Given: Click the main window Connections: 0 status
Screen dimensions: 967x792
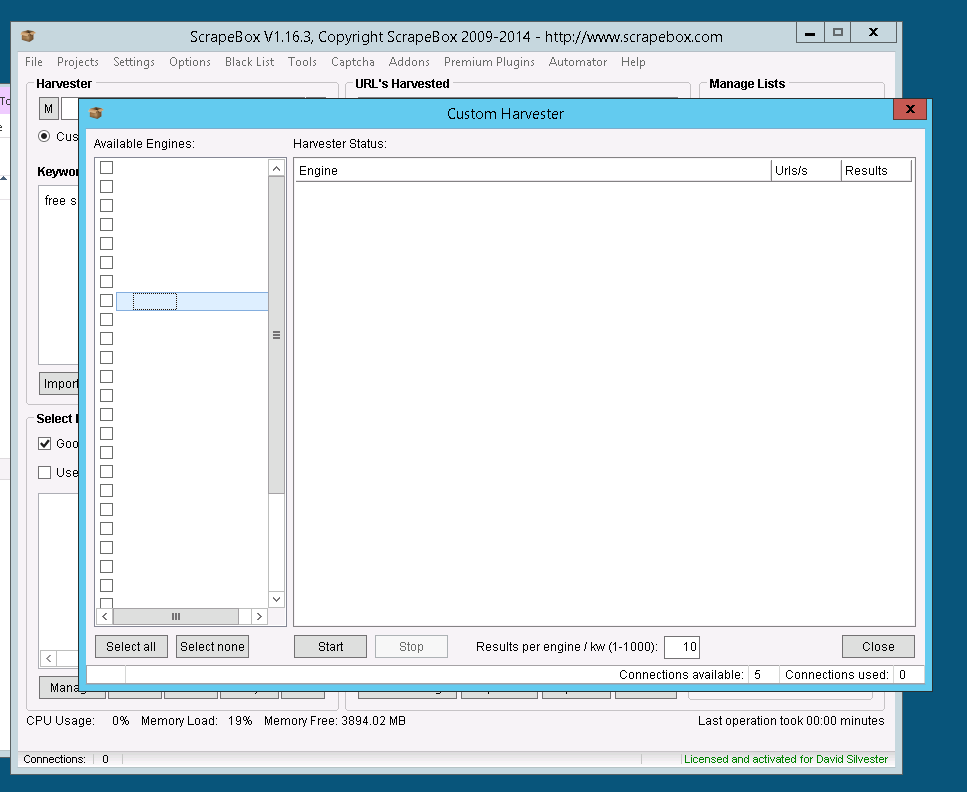Looking at the screenshot, I should point(66,759).
